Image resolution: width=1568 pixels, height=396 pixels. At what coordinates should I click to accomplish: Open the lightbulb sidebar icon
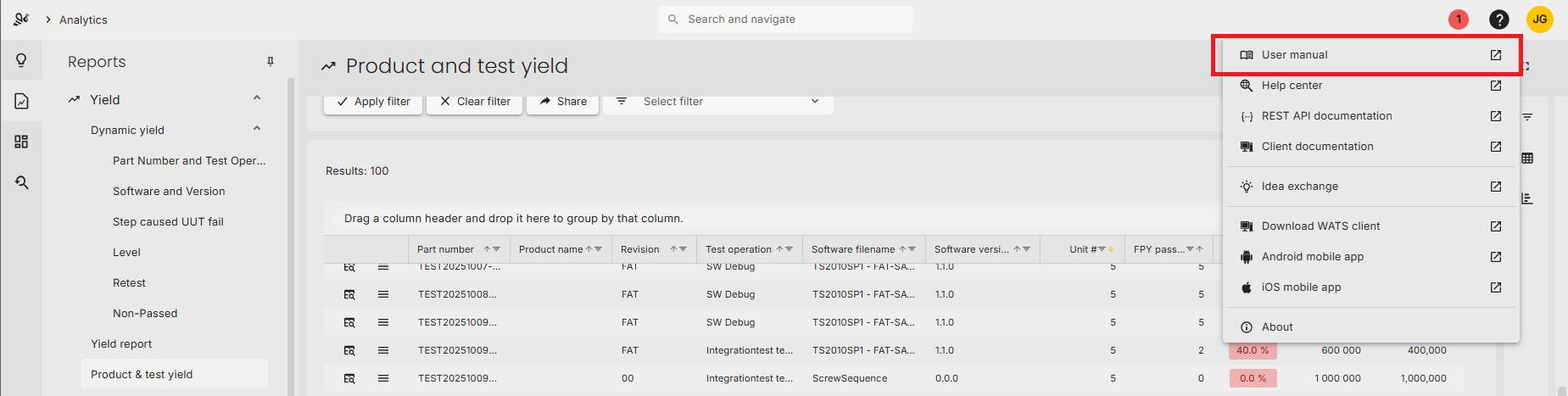tap(21, 60)
